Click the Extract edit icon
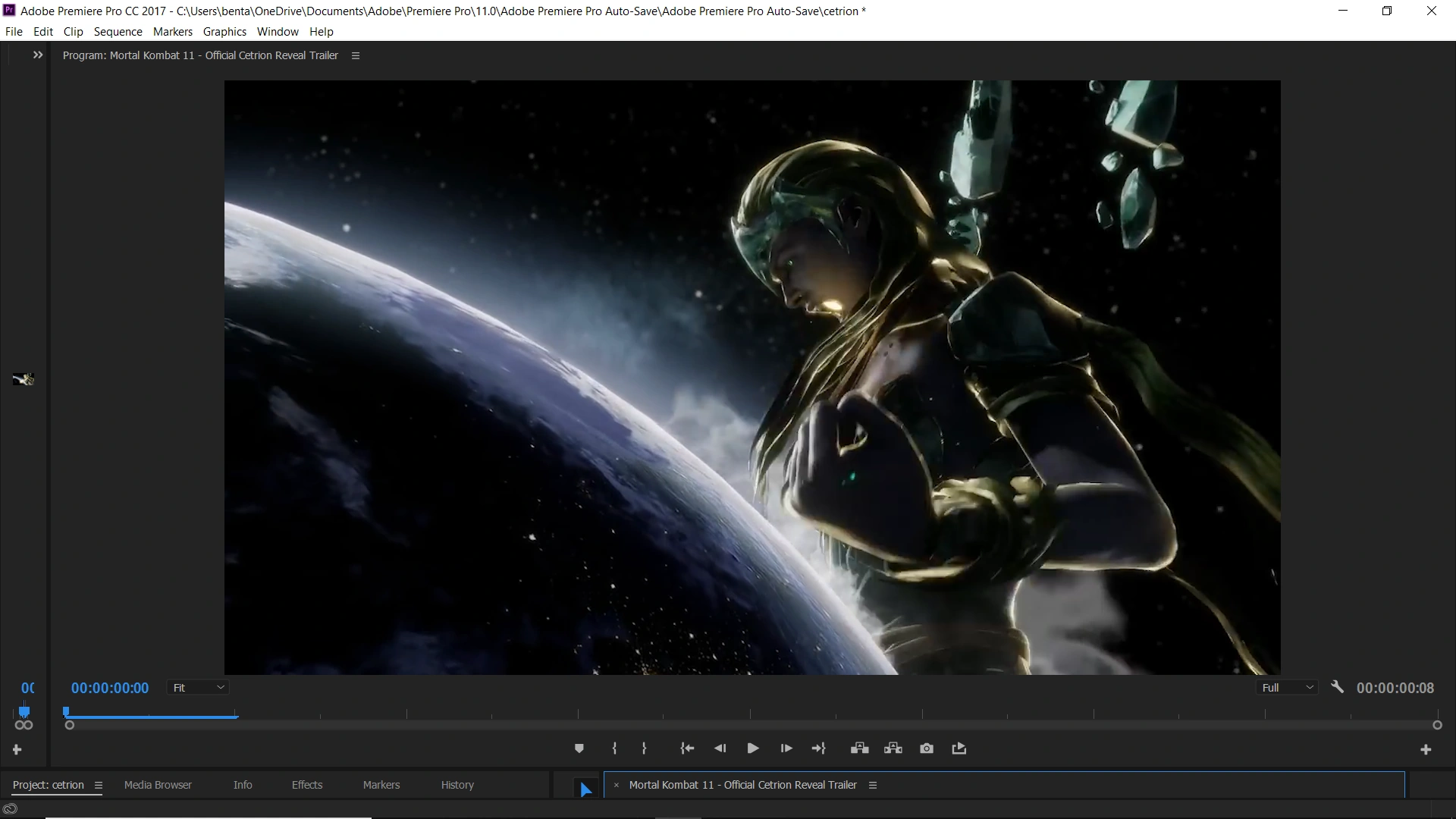The width and height of the screenshot is (1456, 819). [893, 748]
